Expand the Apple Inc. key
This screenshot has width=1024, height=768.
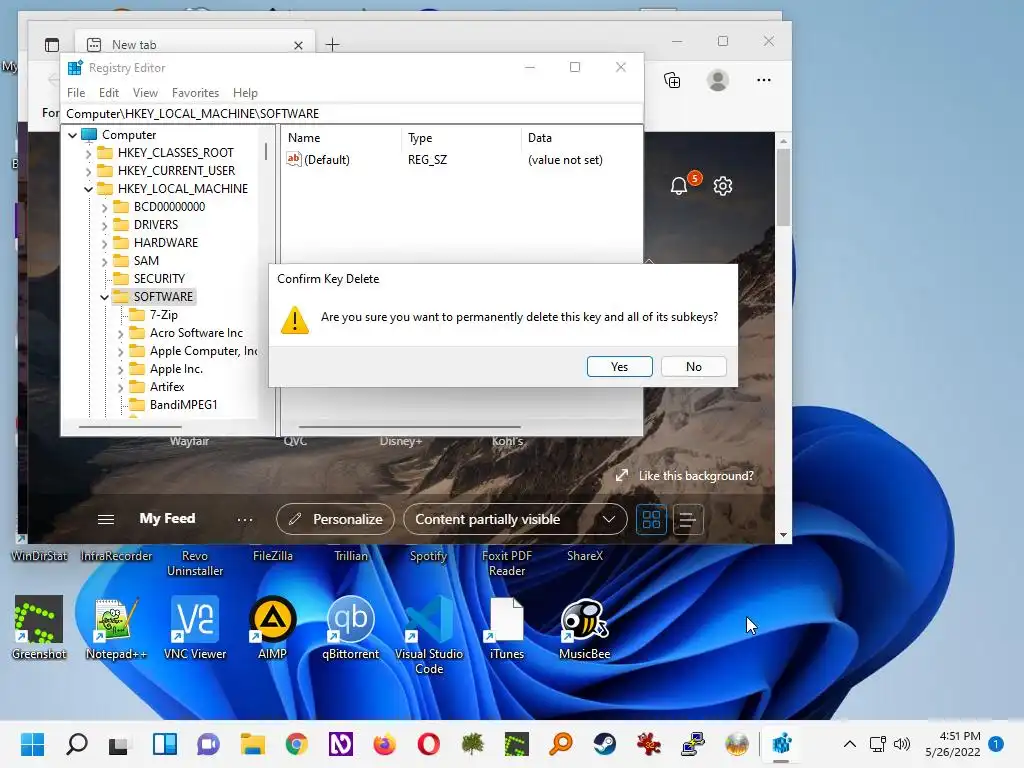[121, 370]
